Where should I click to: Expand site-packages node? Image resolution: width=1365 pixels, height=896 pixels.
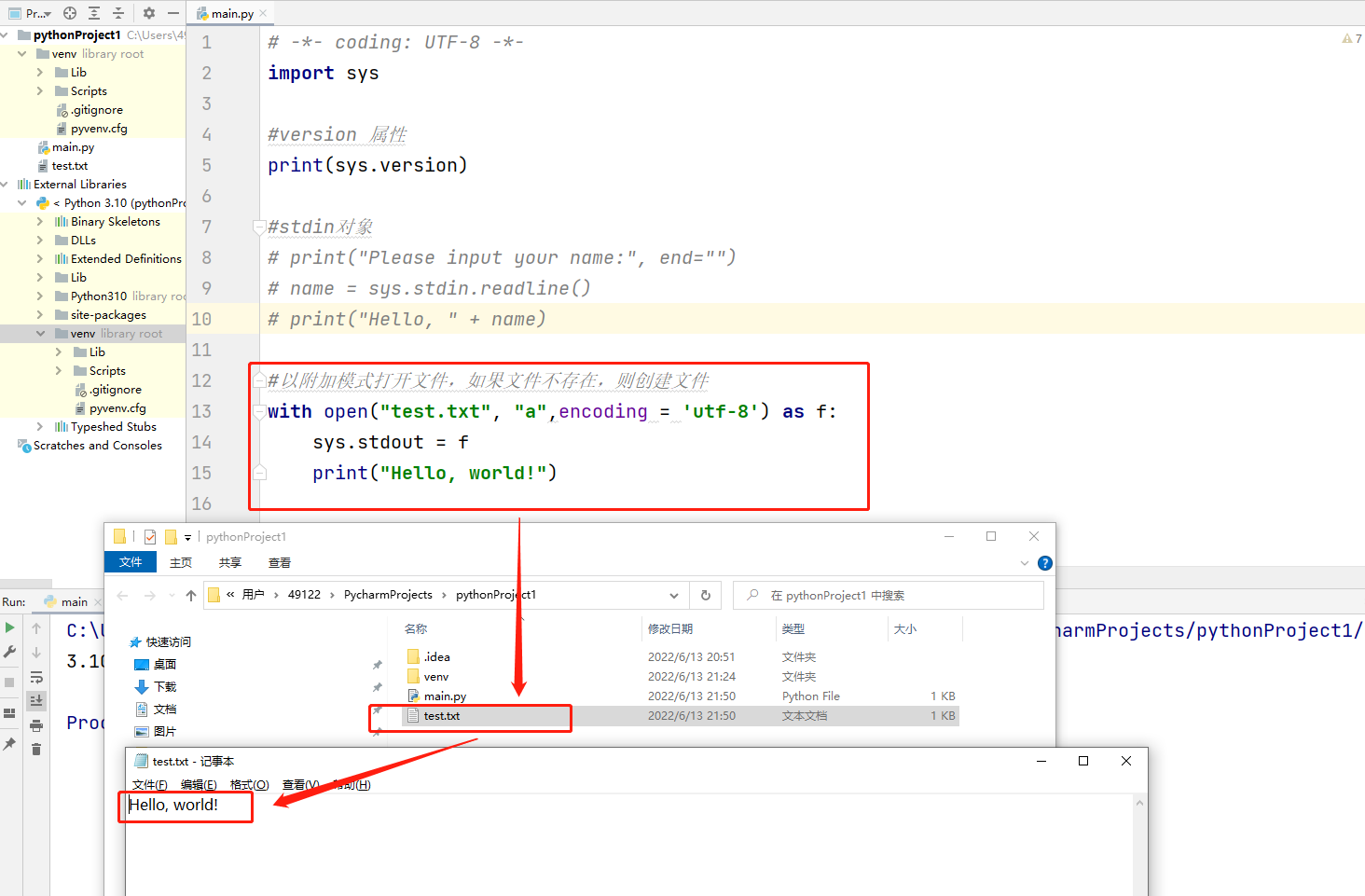click(40, 315)
